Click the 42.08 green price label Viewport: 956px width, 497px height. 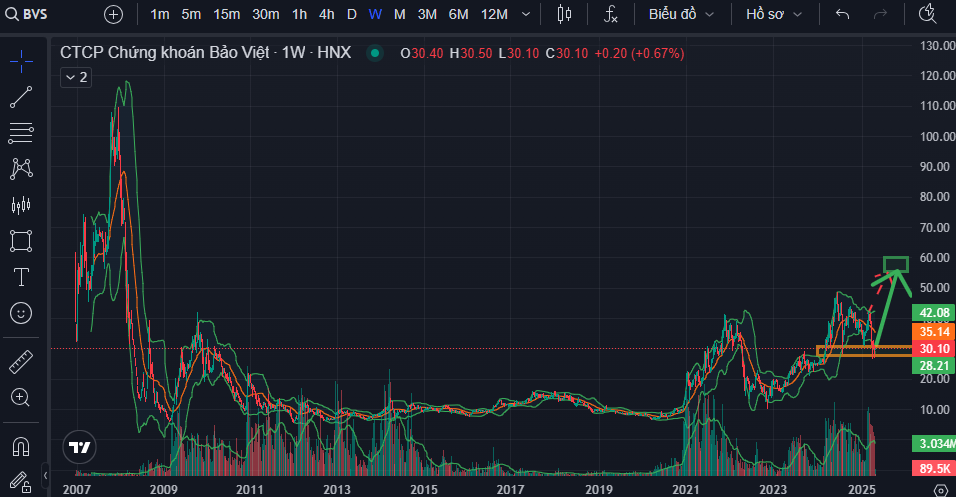[x=933, y=313]
